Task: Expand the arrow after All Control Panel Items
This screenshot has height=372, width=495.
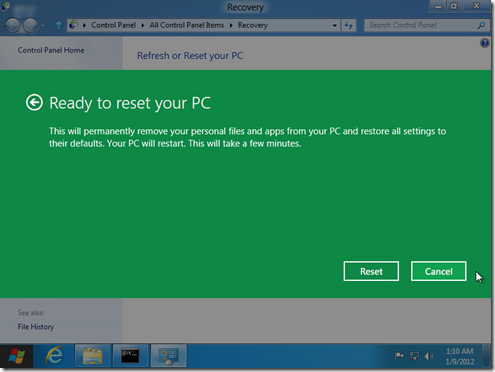Action: [x=231, y=25]
